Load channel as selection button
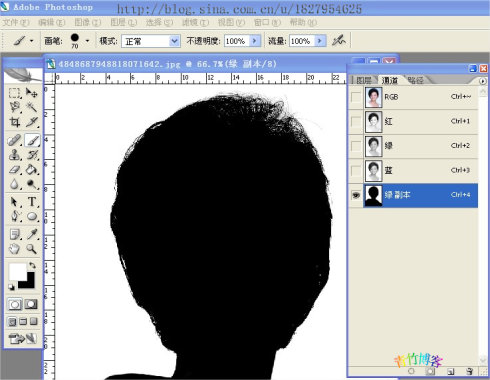This screenshot has width=490, height=380. tap(411, 371)
